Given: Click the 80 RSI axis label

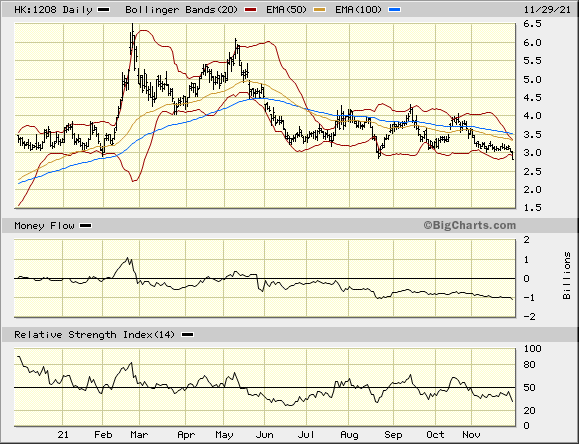Looking at the screenshot, I should (529, 365).
